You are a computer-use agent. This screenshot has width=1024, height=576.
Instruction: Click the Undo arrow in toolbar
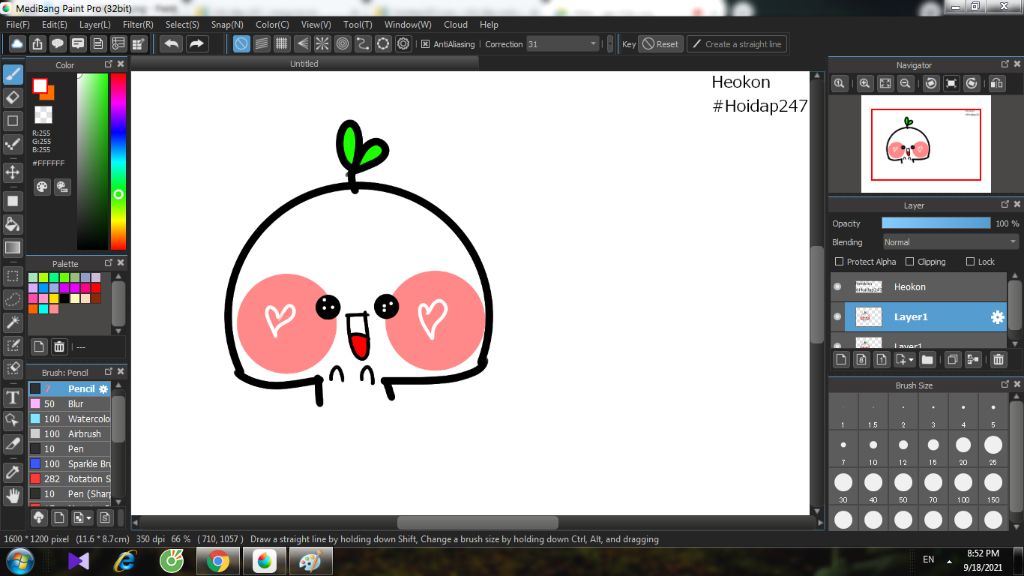coord(172,44)
